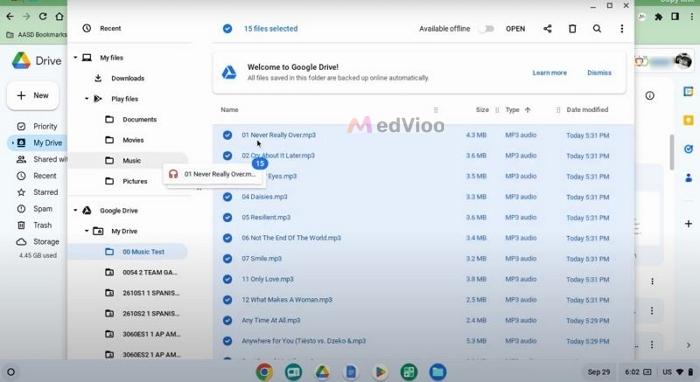This screenshot has height=382, width=700.
Task: Open Google Keep side panel icon
Action: (688, 120)
